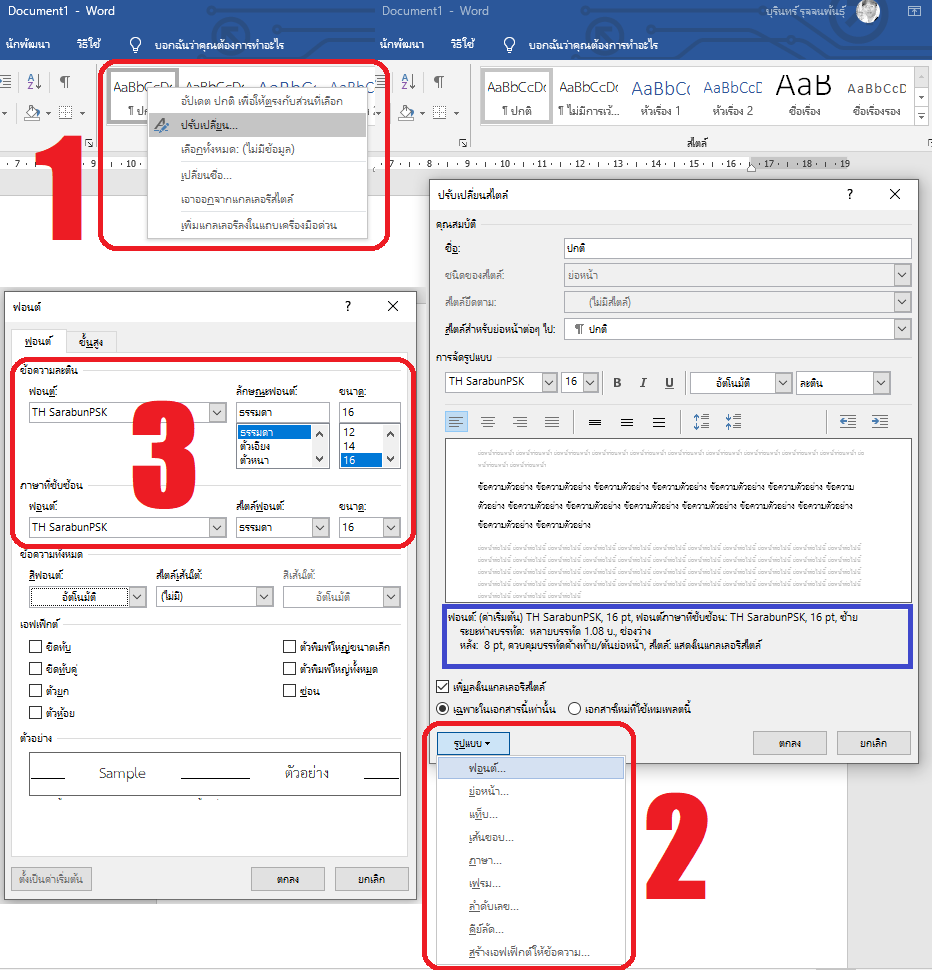
Task: Enable the ขีดทับ strikethrough checkbox
Action: [37, 647]
